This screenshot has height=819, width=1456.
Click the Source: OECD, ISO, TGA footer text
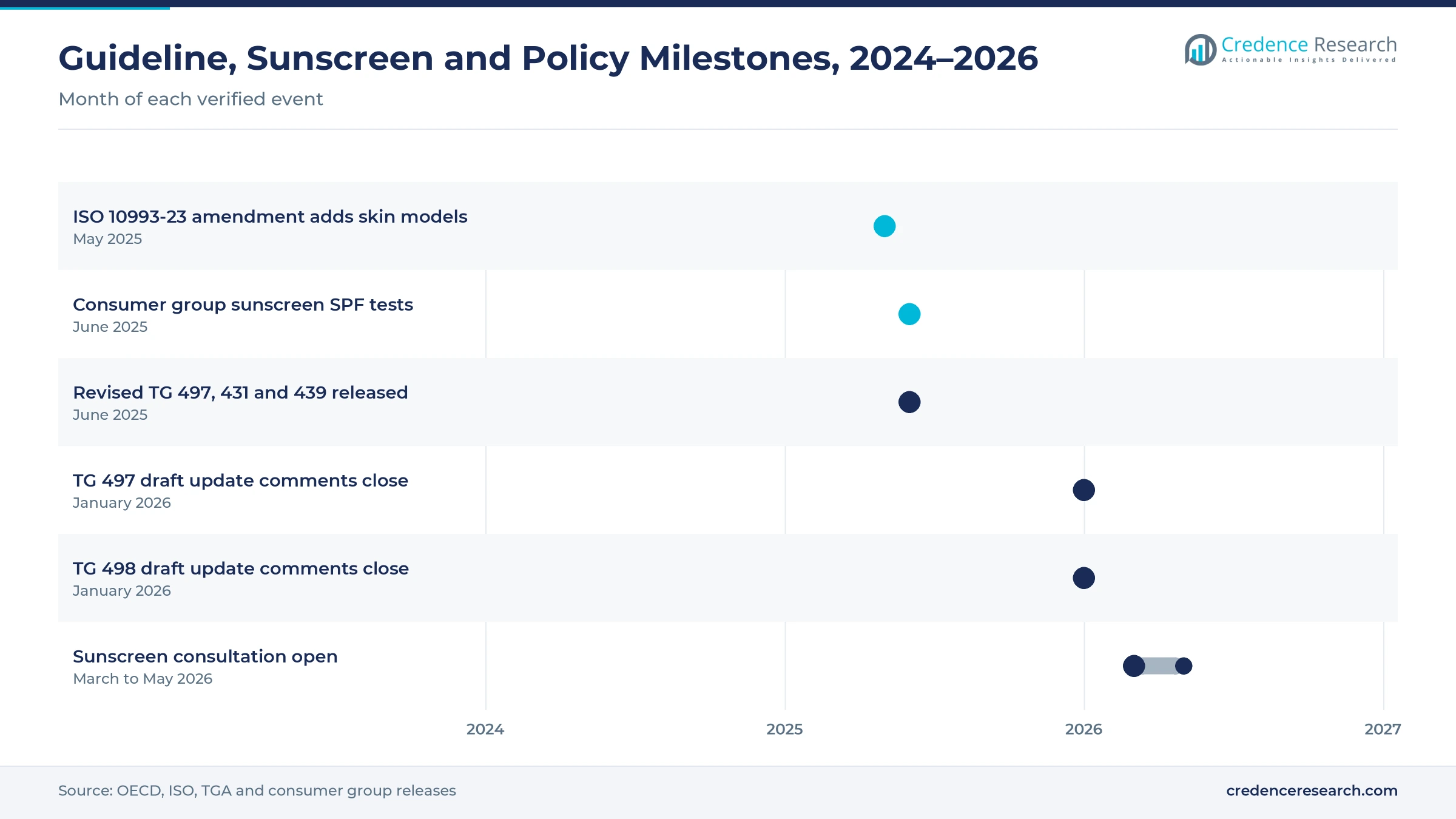pyautogui.click(x=257, y=790)
